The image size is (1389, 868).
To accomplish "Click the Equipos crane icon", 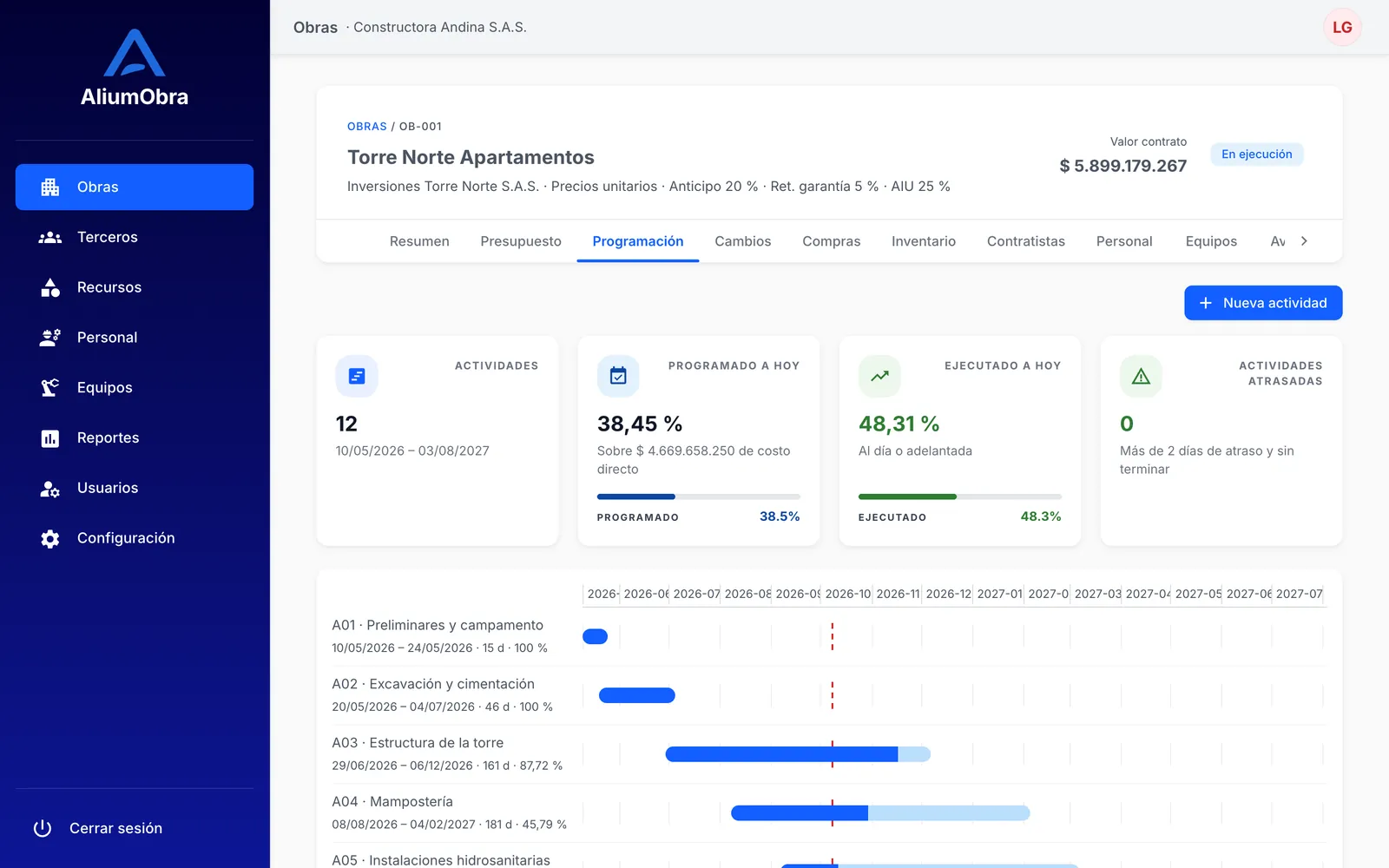I will point(50,388).
